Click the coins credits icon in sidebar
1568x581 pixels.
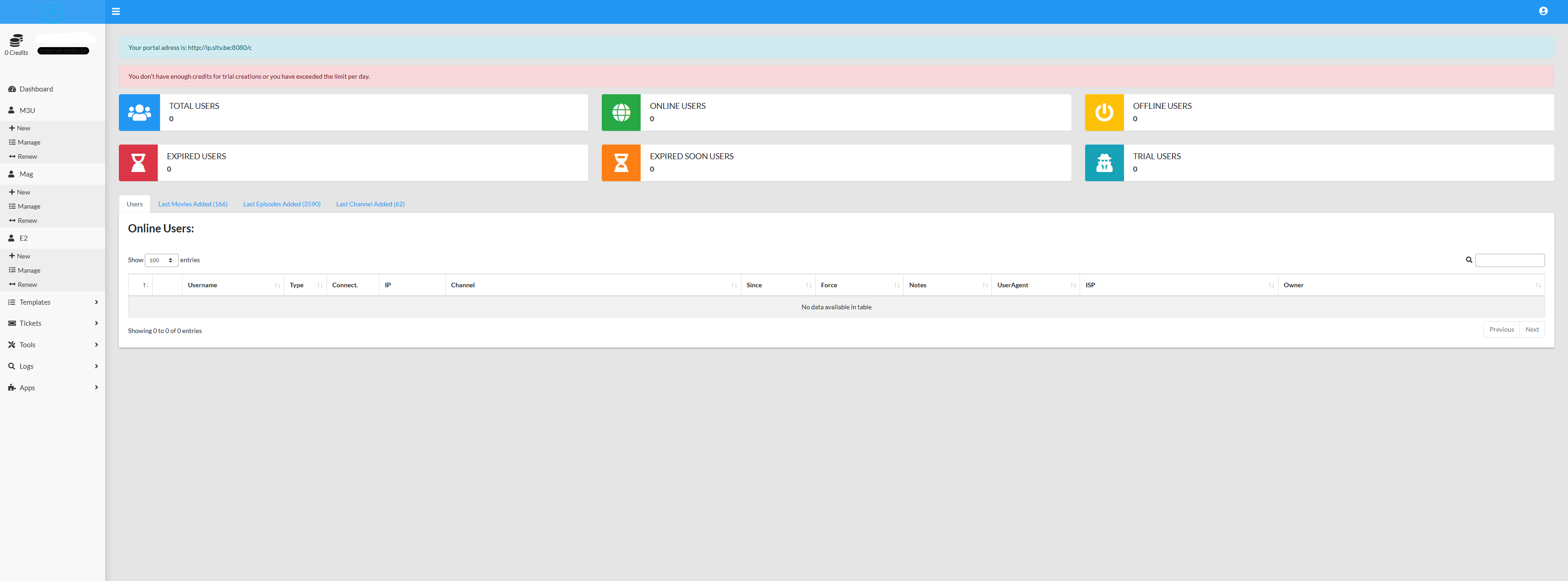click(16, 41)
